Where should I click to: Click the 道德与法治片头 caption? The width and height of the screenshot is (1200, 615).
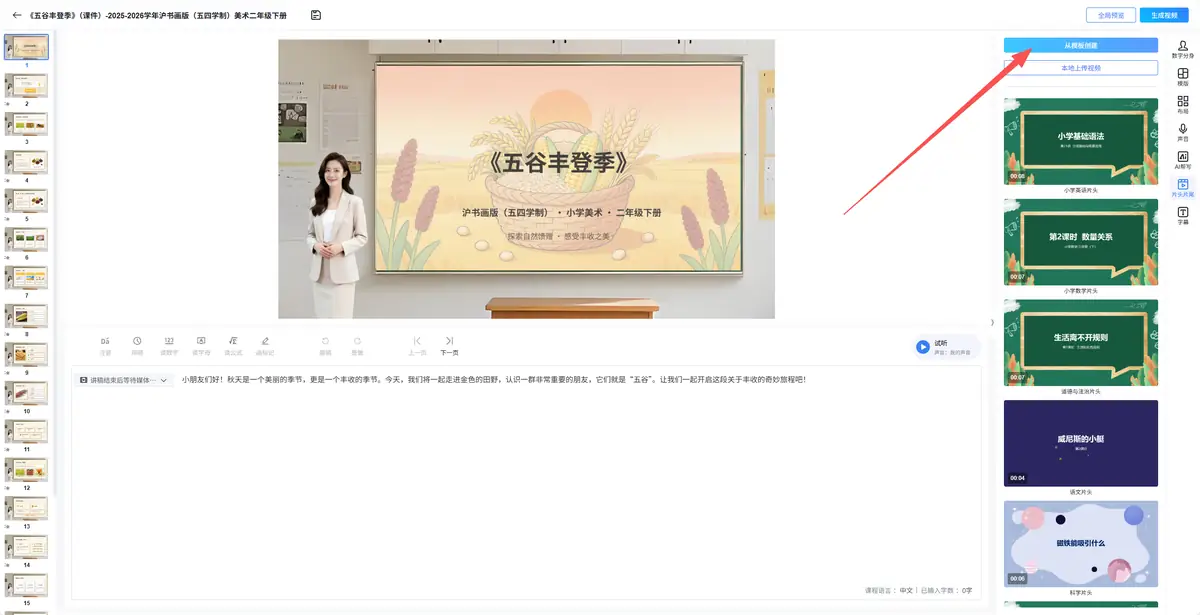(1081, 391)
